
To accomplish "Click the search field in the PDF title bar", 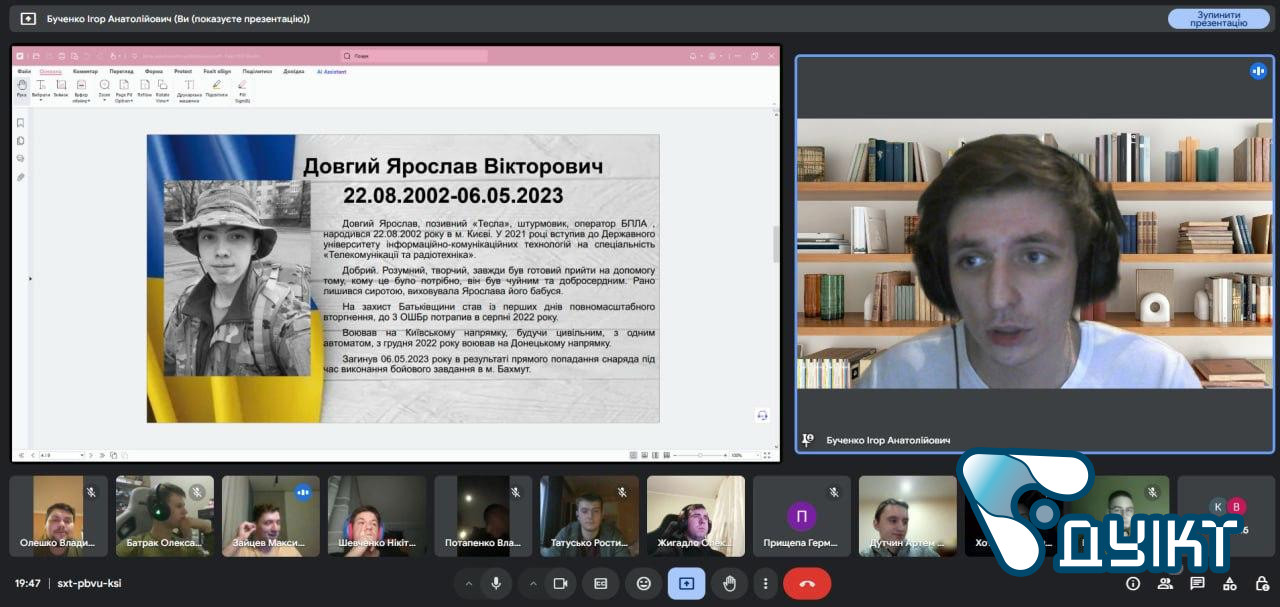I will point(414,56).
